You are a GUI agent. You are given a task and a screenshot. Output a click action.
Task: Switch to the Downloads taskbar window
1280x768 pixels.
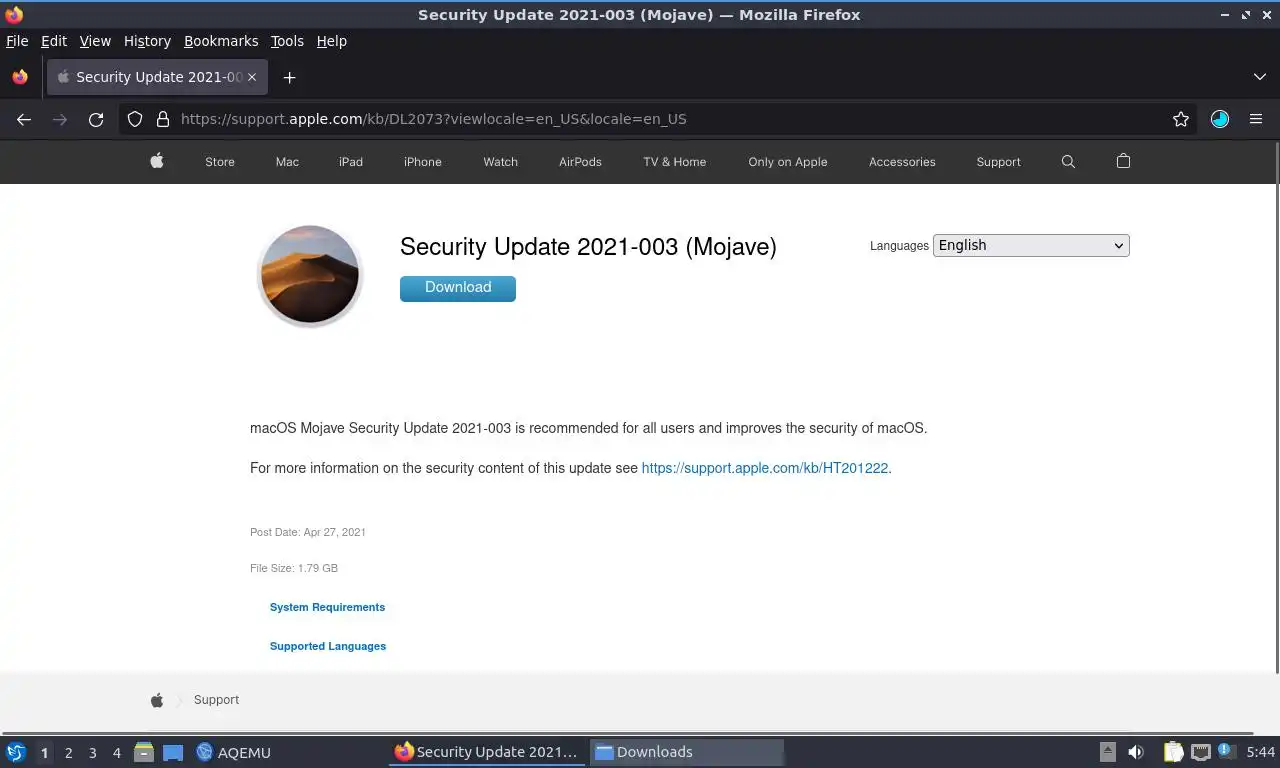686,752
